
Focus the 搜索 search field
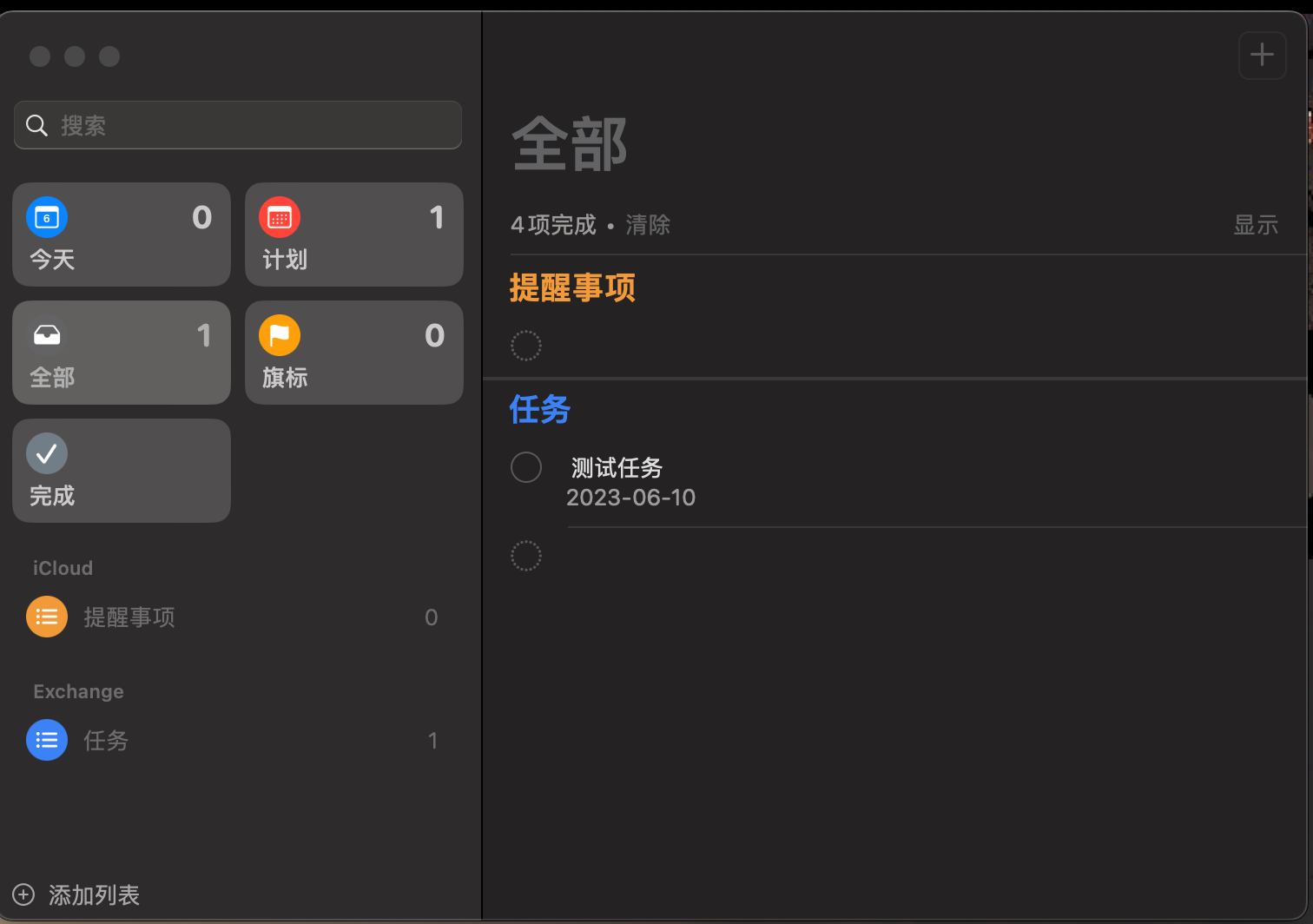point(252,126)
